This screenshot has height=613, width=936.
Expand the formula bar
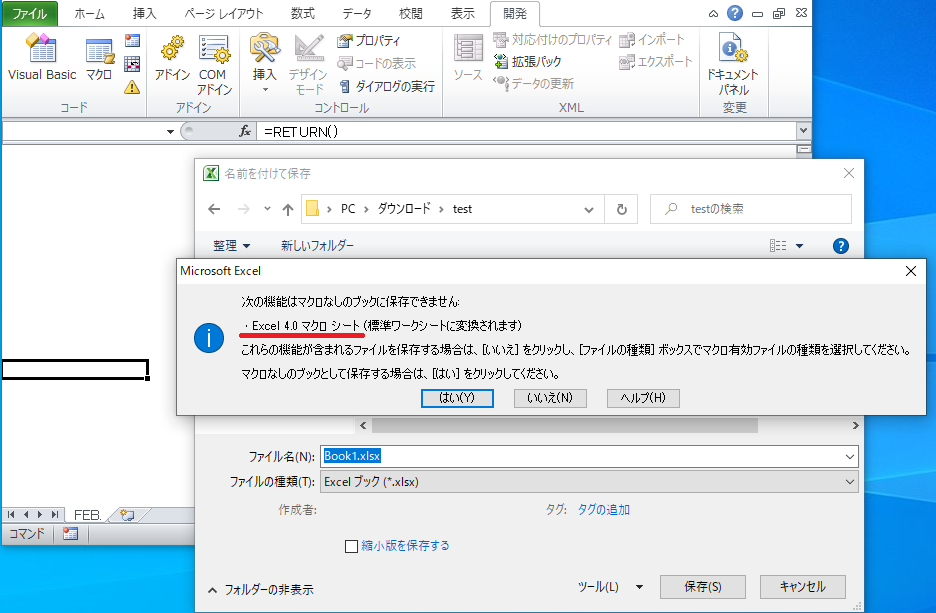803,130
